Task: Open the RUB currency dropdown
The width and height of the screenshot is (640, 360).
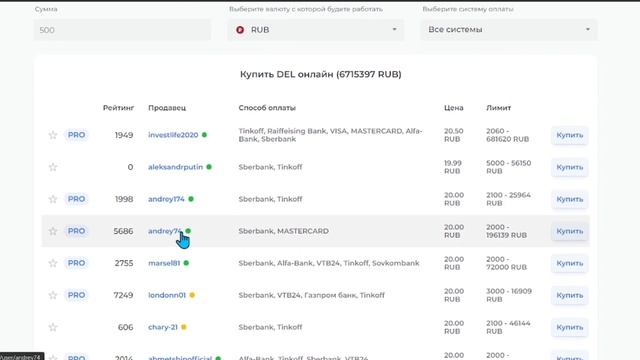Action: [x=316, y=30]
